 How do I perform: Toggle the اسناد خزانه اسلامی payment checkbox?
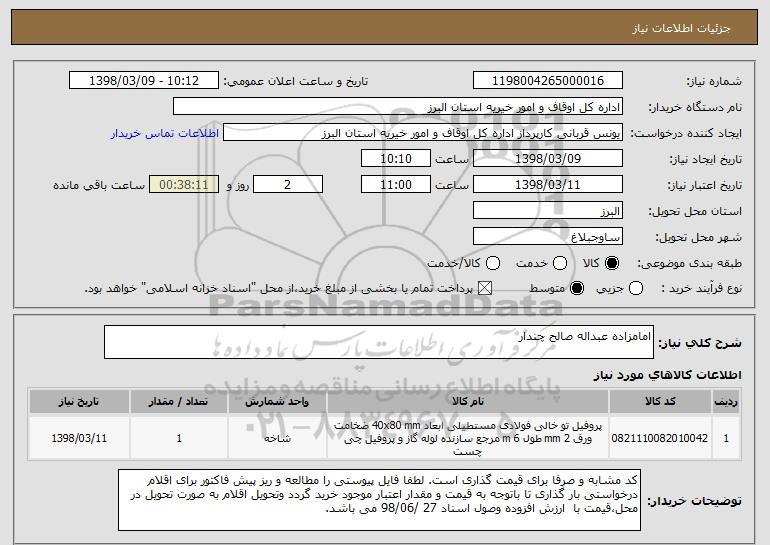point(485,288)
